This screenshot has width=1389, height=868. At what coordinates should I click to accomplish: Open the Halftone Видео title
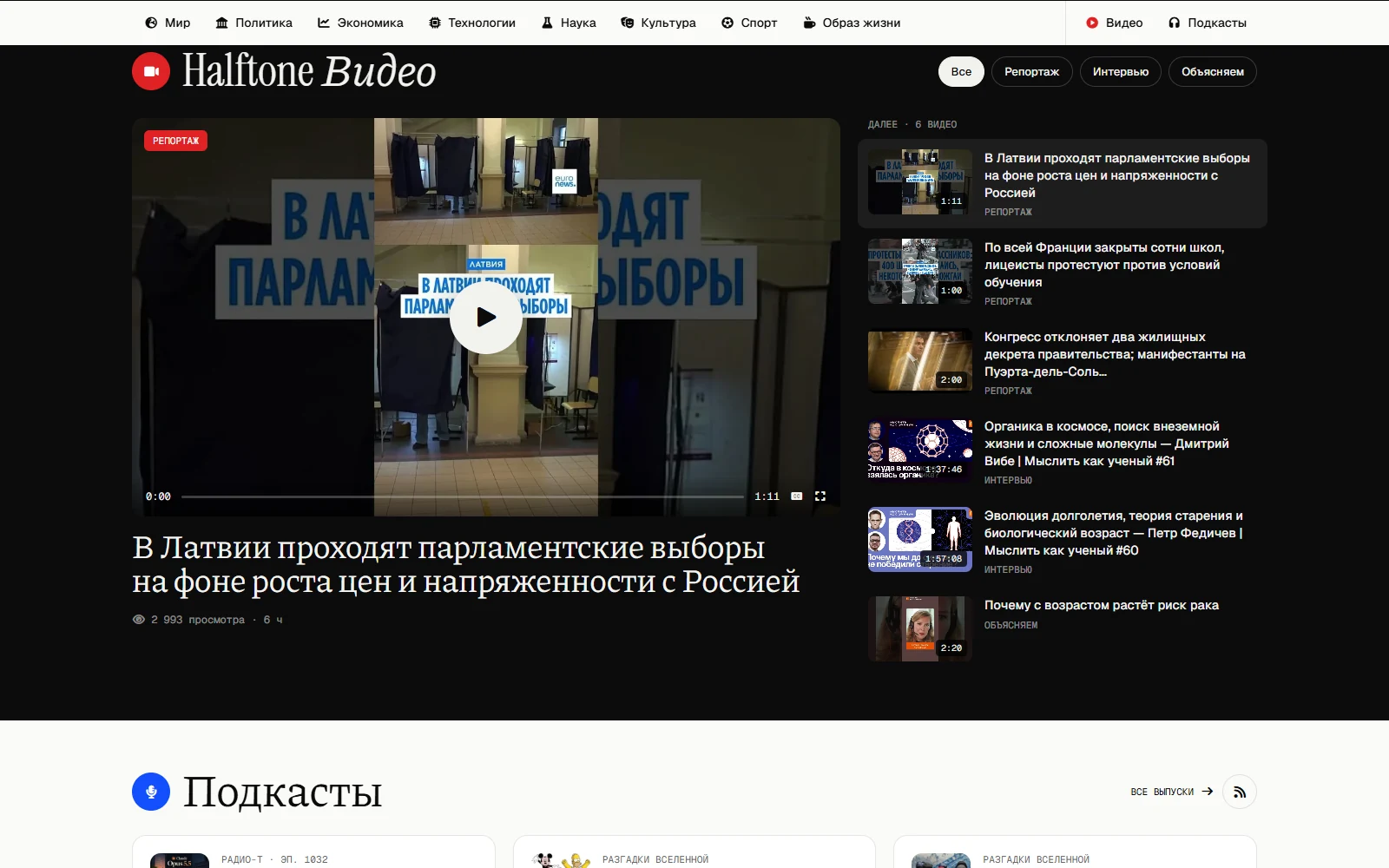(309, 71)
